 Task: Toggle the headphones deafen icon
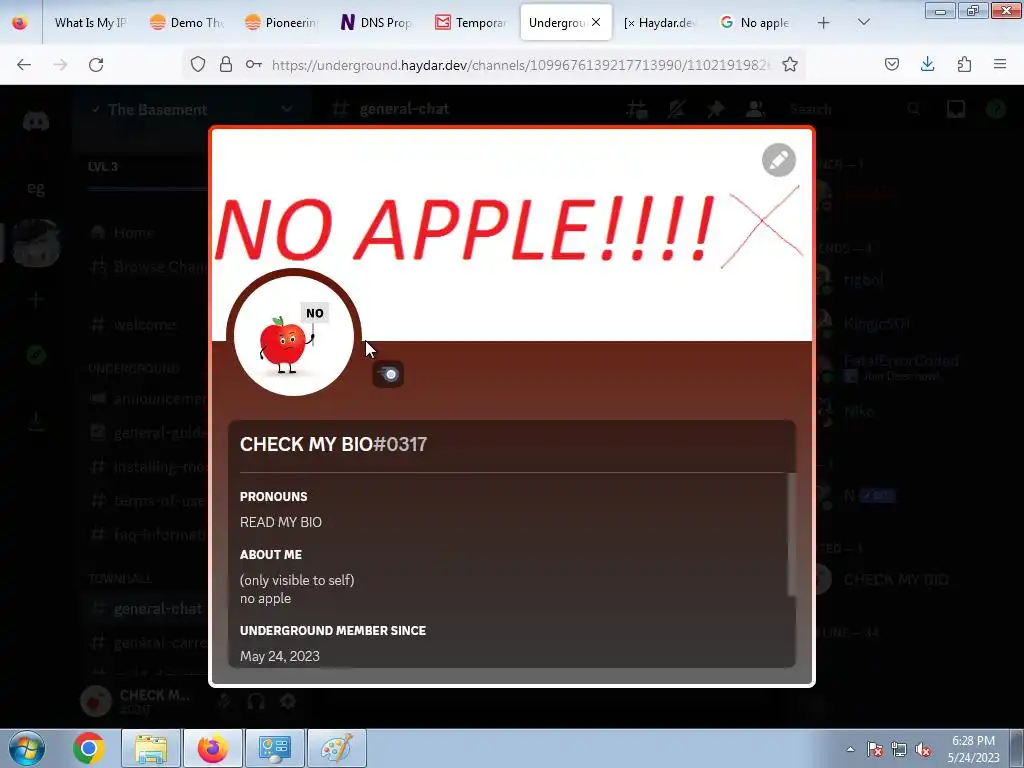[255, 701]
